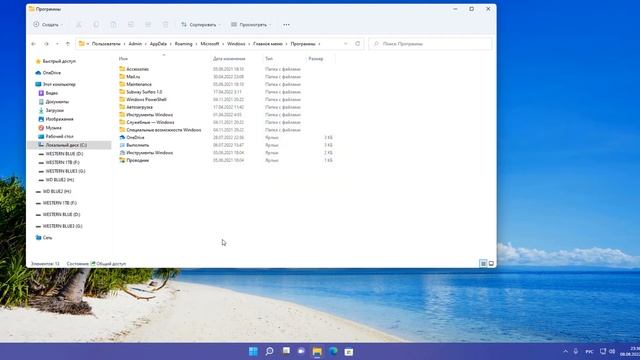Click Roaming in the address path
Viewport: 640px width, 360px height.
coord(183,44)
